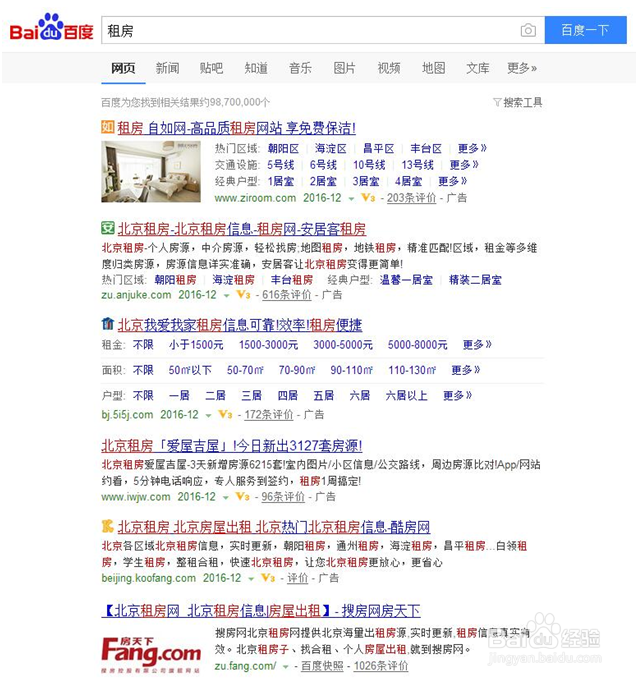Open 203条评价 reviews link
This screenshot has width=636, height=681.
point(411,198)
